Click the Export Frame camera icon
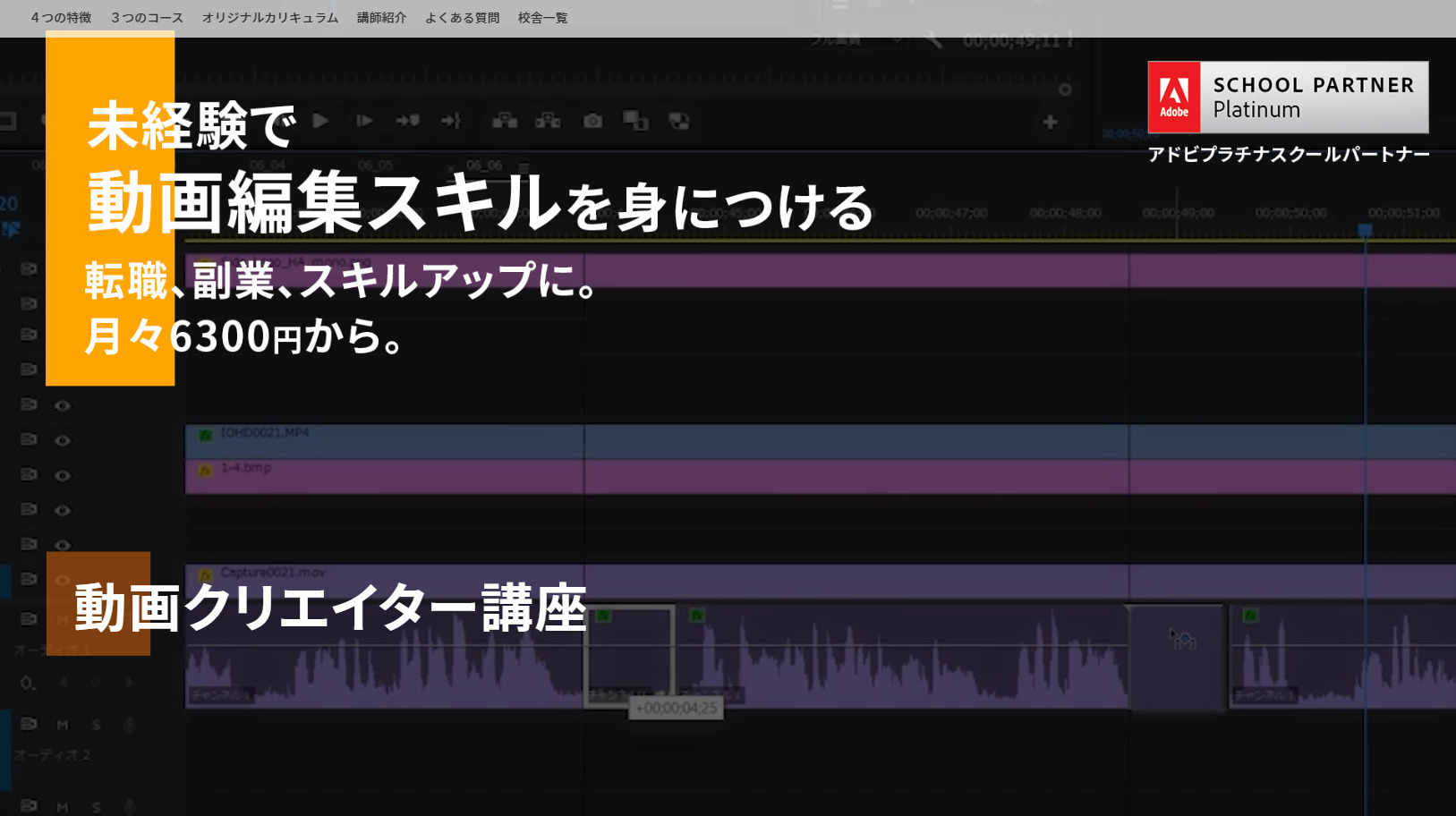This screenshot has height=816, width=1456. point(592,121)
